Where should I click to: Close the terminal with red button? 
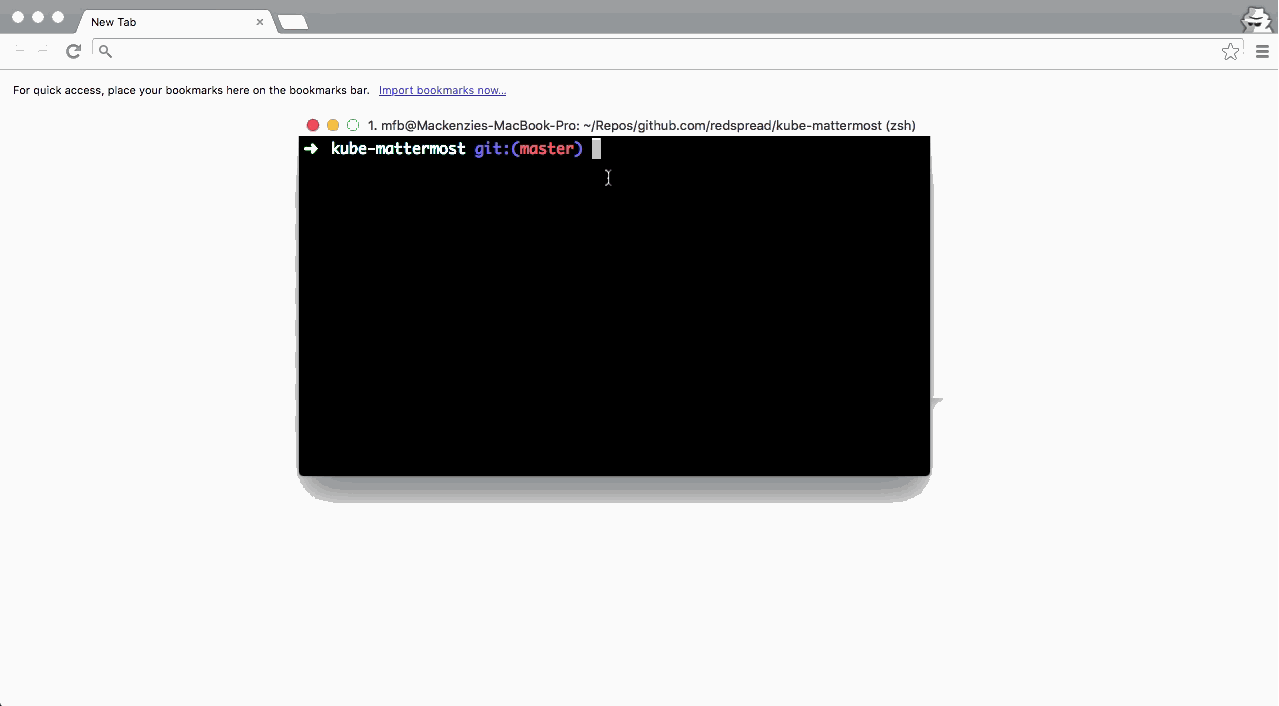pyautogui.click(x=313, y=125)
